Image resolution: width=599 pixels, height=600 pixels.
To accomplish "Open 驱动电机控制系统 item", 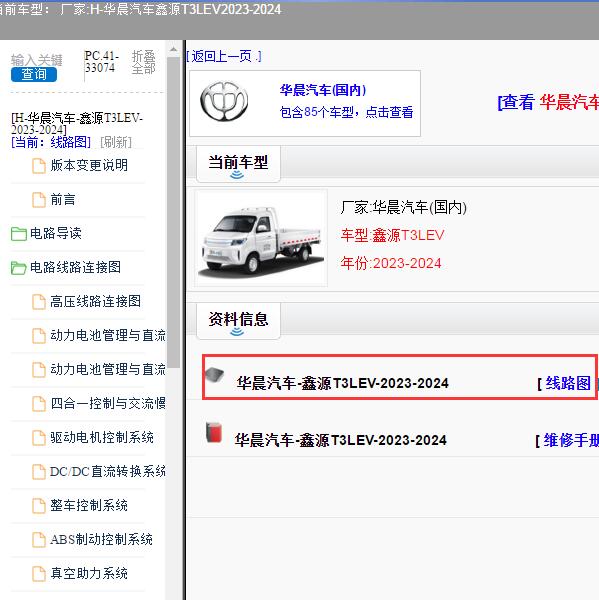I will pos(102,437).
